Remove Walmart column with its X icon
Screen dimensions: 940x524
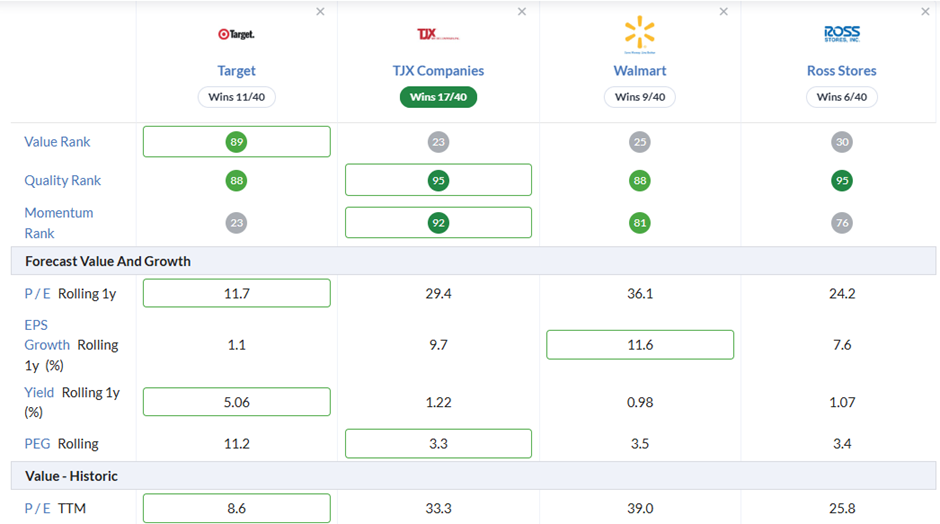724,11
